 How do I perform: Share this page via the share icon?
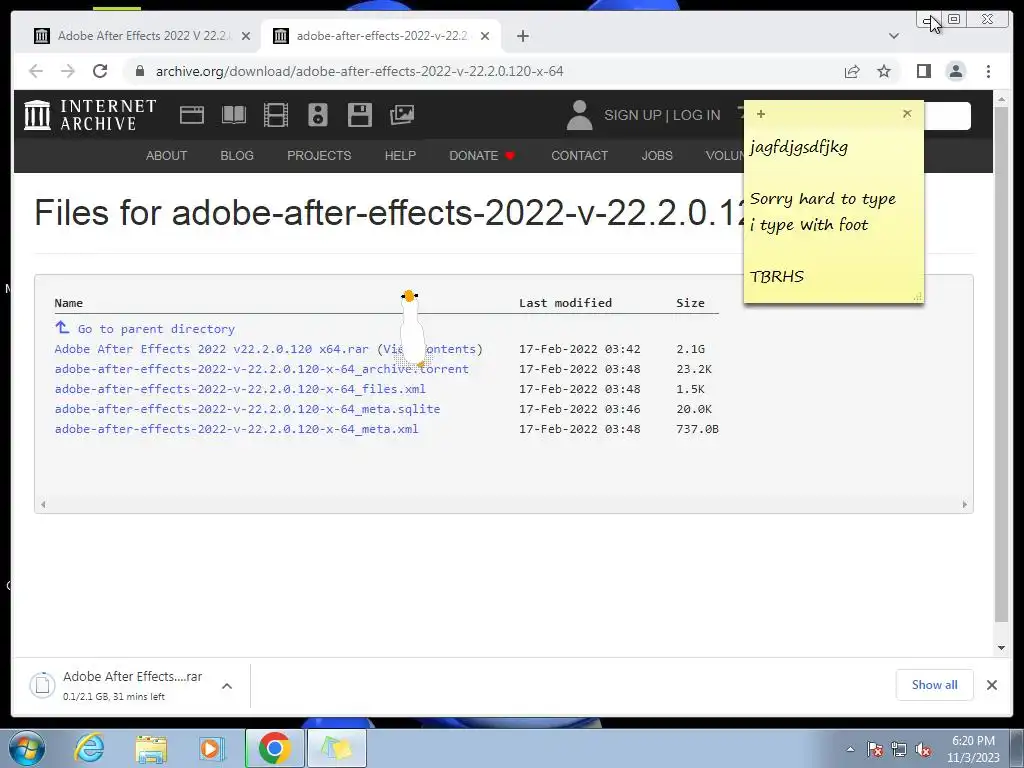click(852, 71)
